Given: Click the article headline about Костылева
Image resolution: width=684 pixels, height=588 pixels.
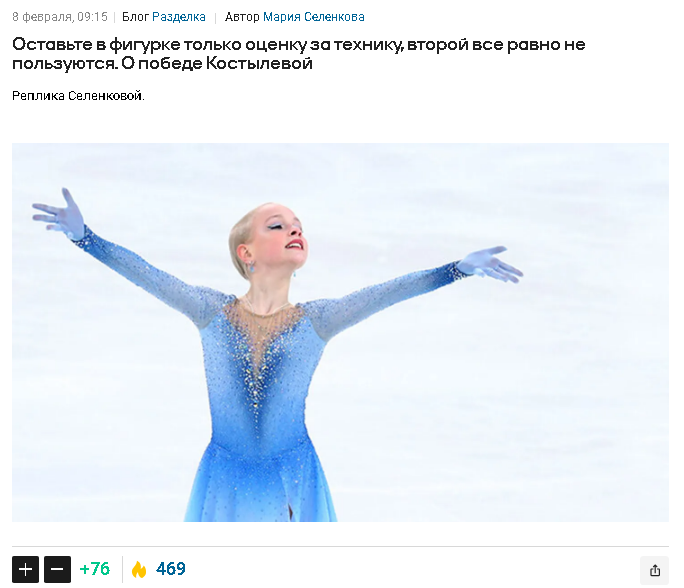Looking at the screenshot, I should pos(298,54).
